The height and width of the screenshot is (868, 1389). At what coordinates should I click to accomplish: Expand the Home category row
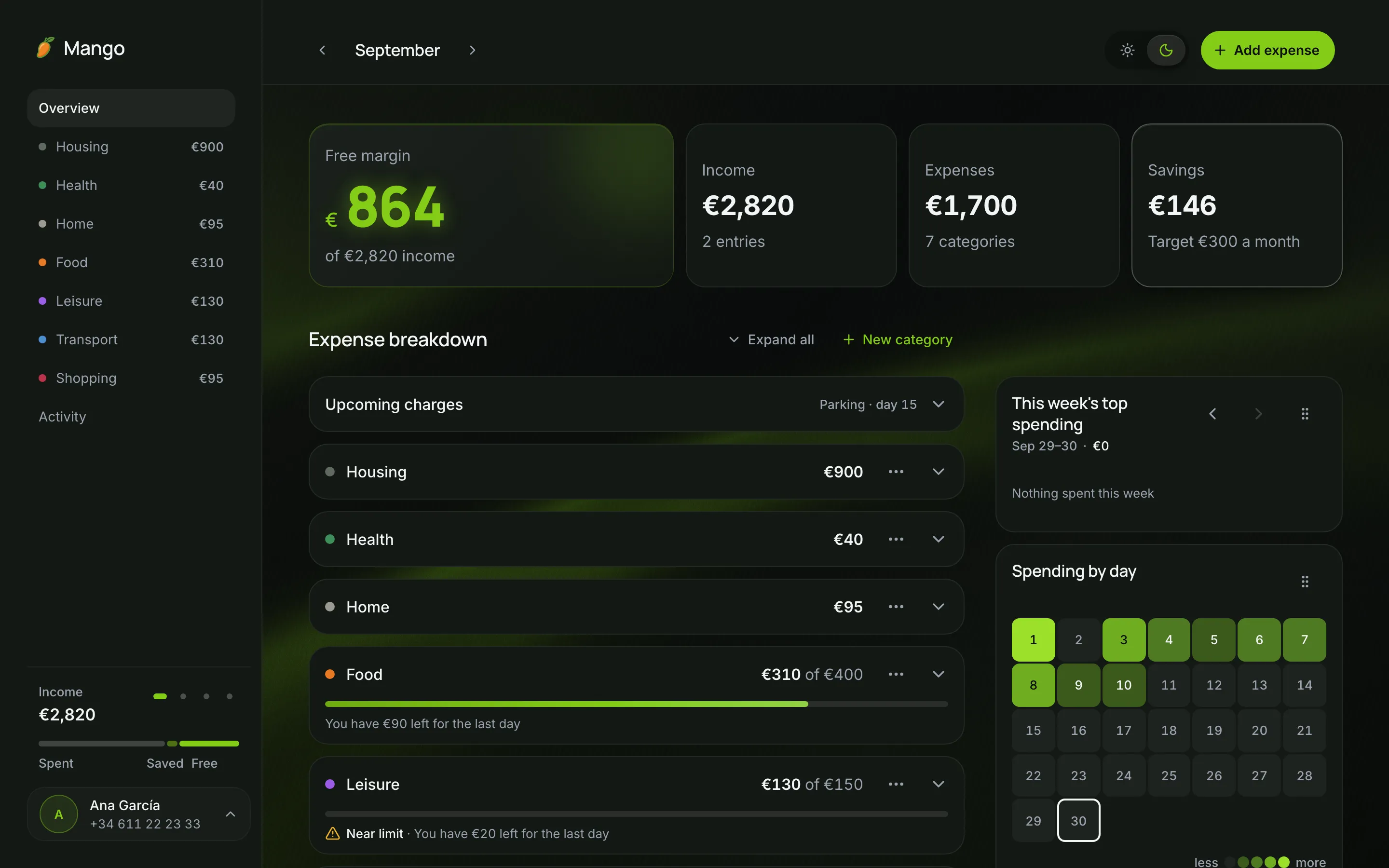[x=939, y=607]
